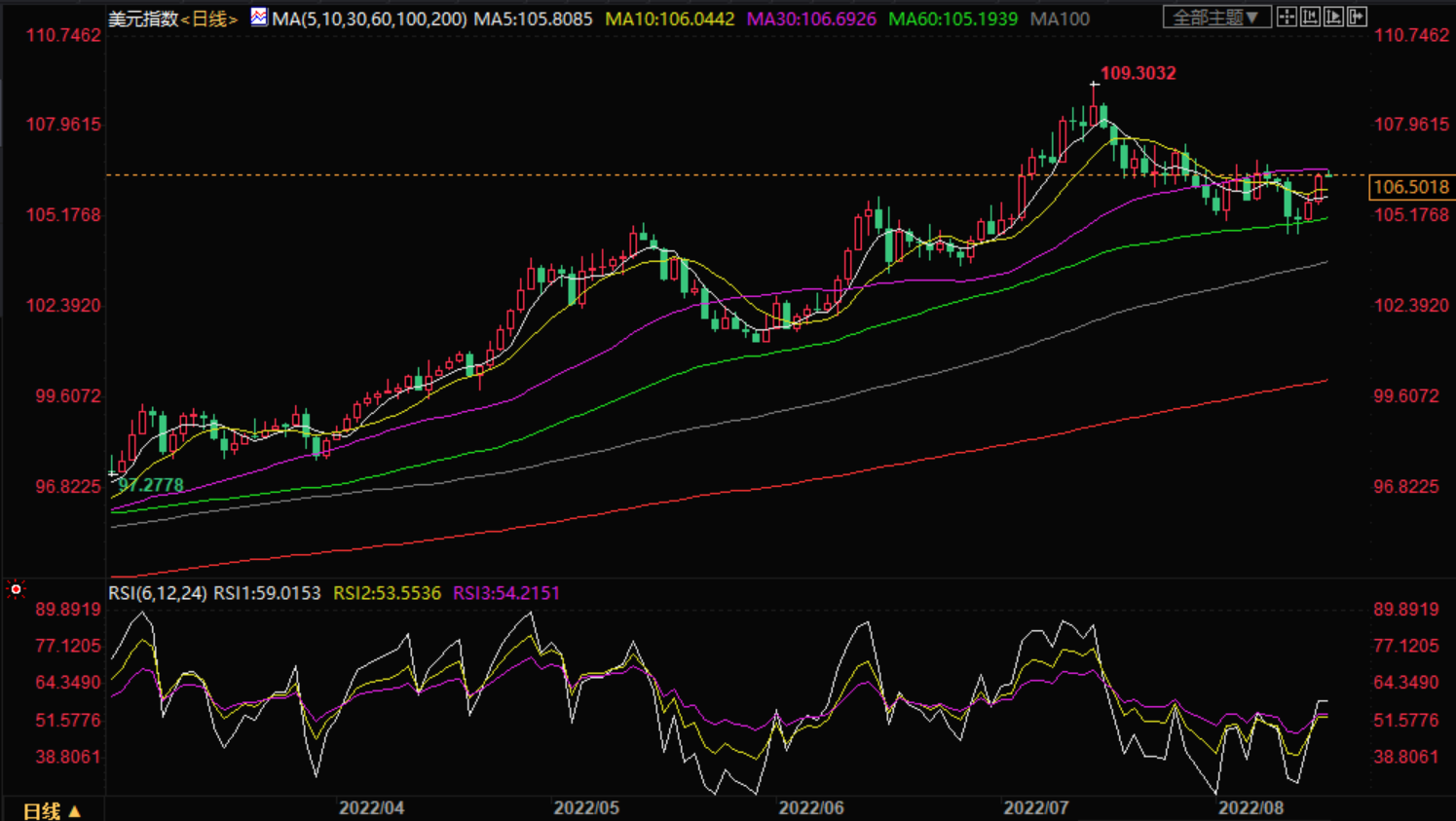
Task: Click the MA(5,10,30,60,100,200) indicator label
Action: pyautogui.click(x=369, y=19)
